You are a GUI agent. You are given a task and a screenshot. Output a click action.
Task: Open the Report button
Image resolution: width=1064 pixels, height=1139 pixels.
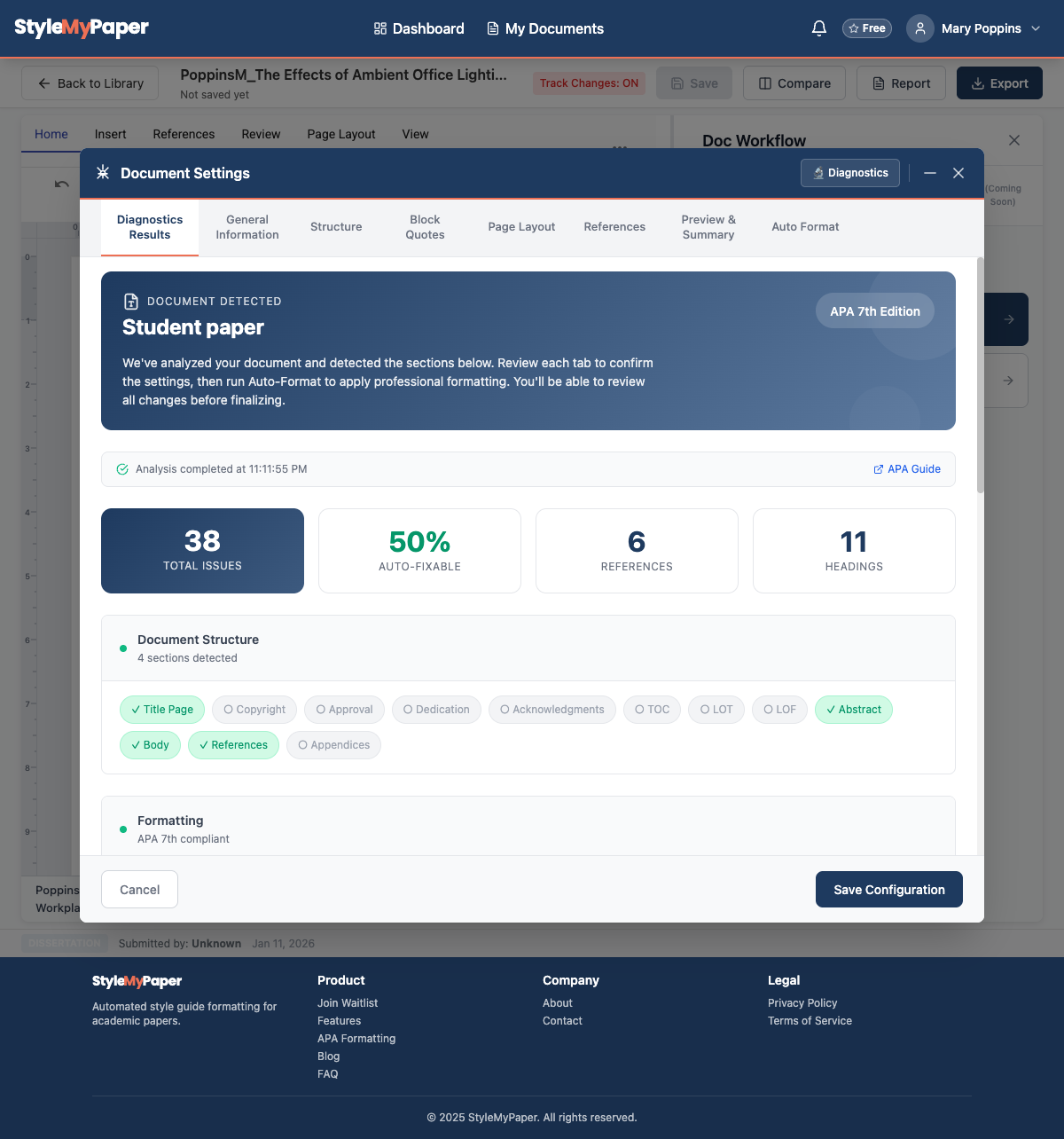click(901, 83)
